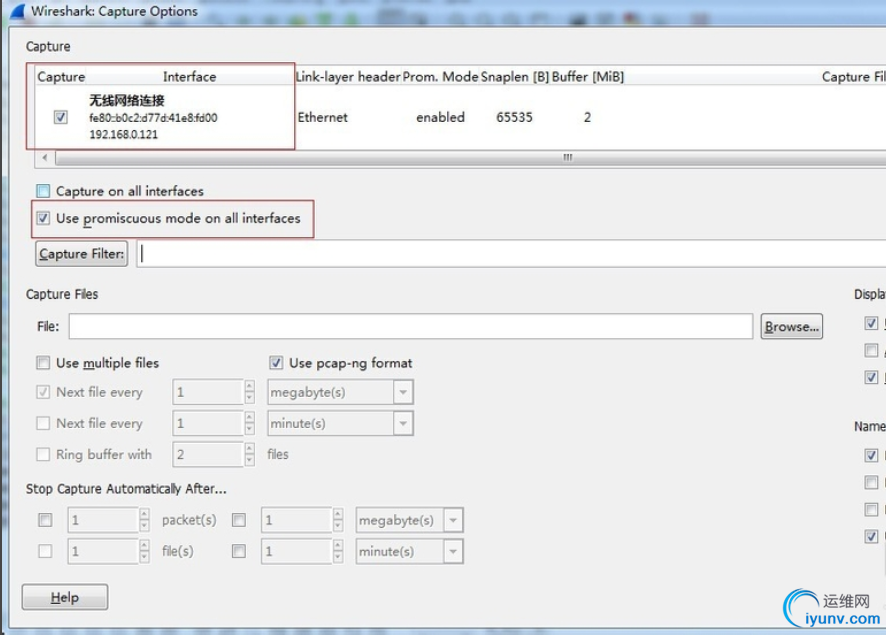Click the Browse... button
The width and height of the screenshot is (886, 635).
point(791,327)
